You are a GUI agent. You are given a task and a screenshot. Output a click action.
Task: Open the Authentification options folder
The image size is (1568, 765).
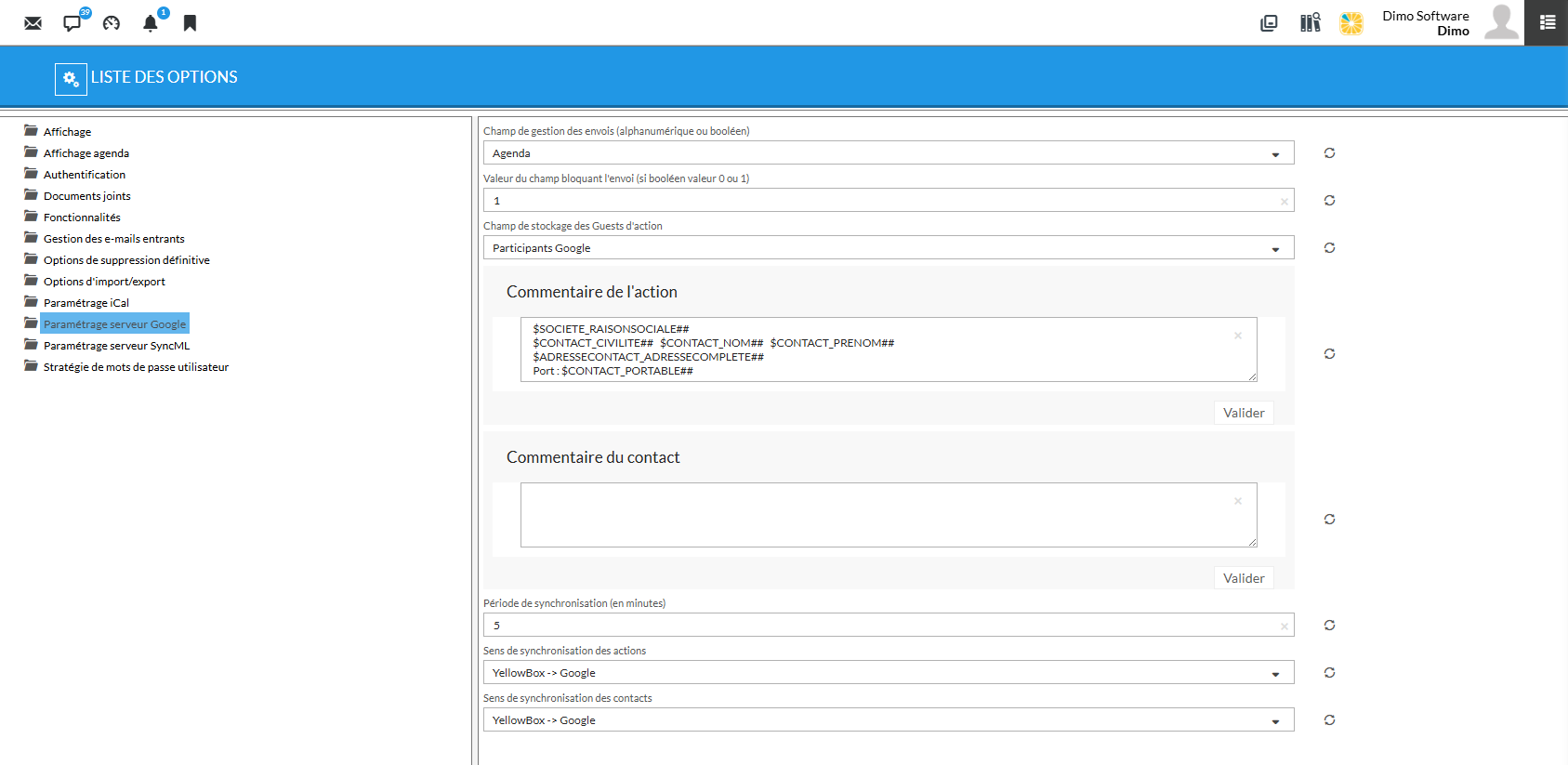(x=84, y=175)
